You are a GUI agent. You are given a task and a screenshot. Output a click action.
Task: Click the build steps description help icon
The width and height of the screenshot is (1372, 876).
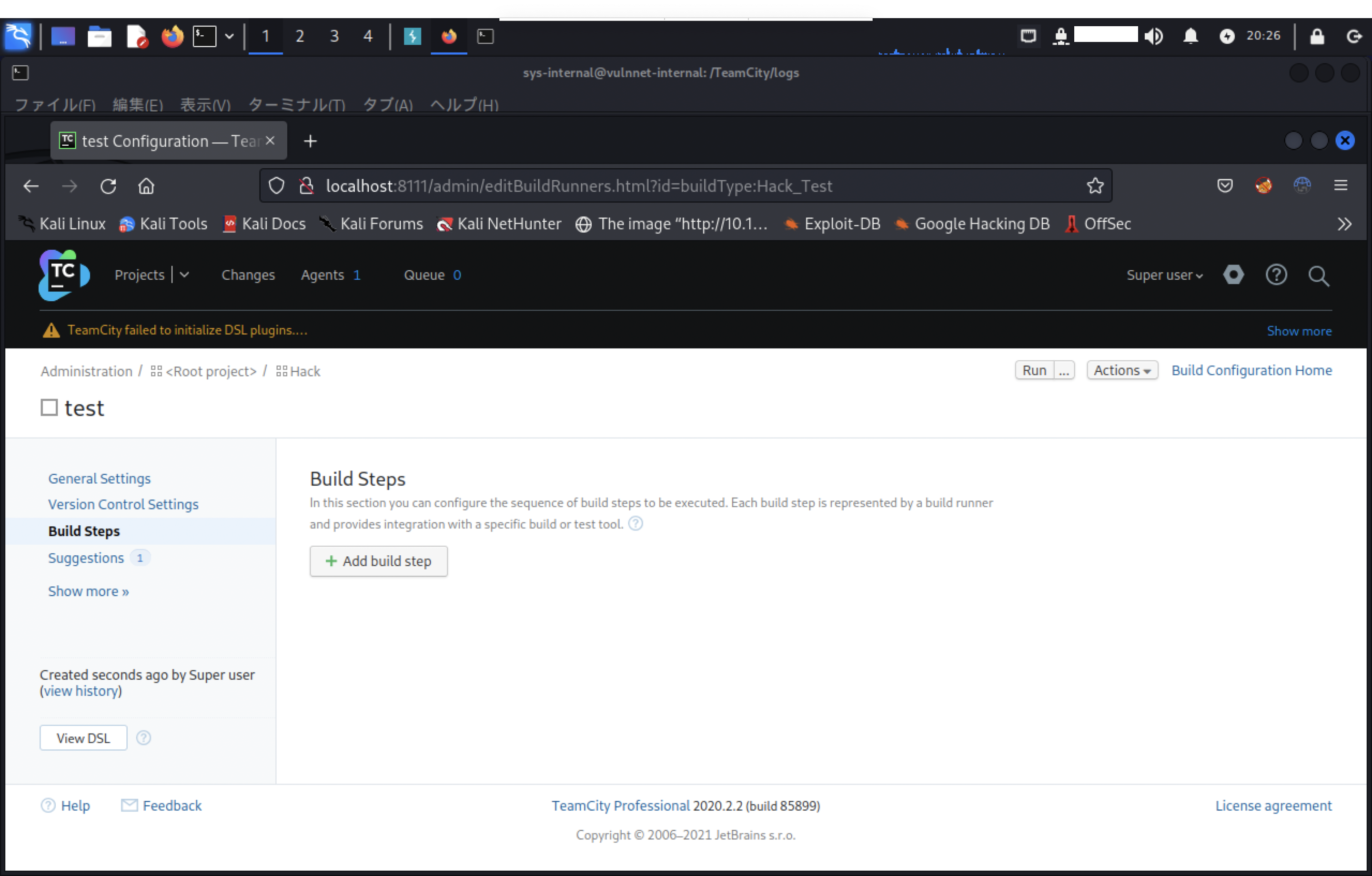[636, 524]
